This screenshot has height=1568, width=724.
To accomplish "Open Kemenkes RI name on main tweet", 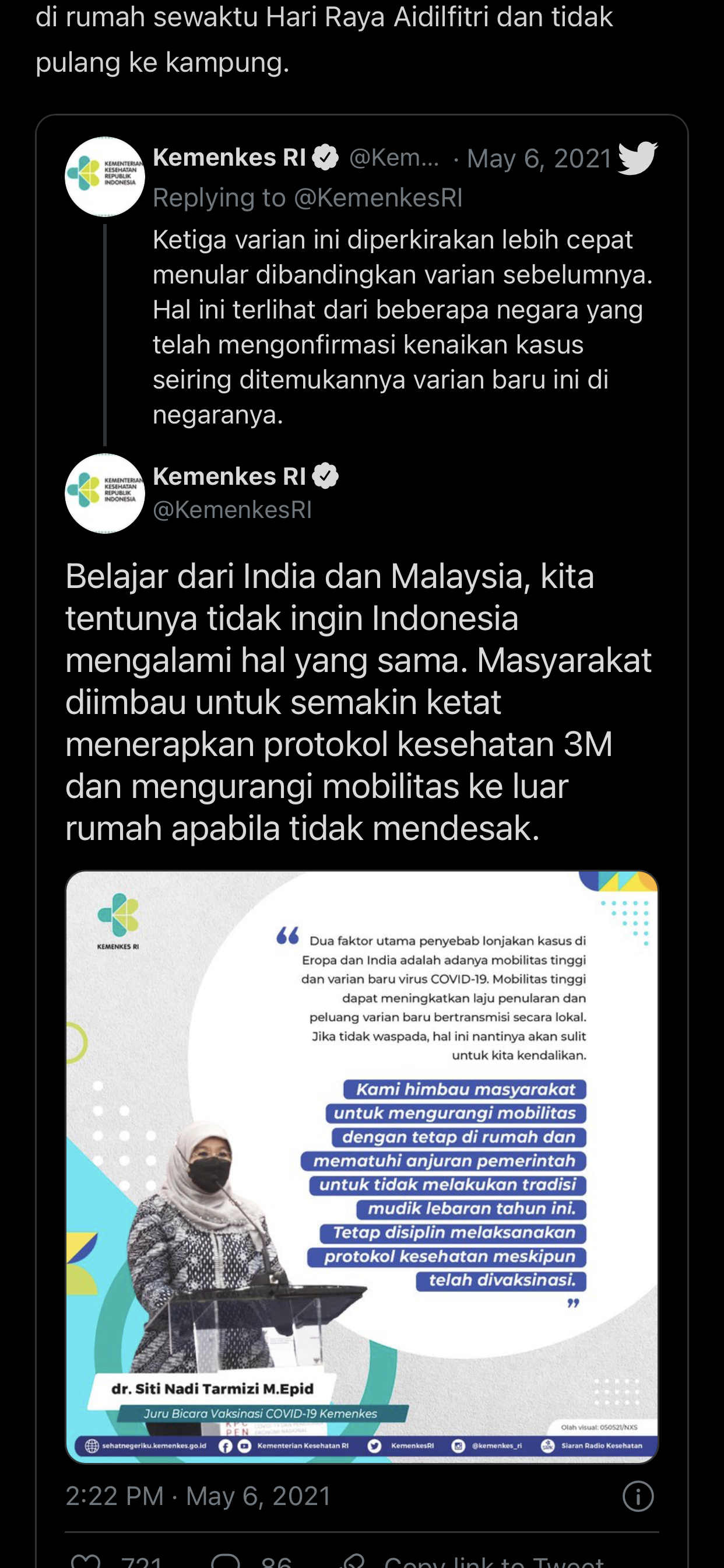I will pos(229,476).
